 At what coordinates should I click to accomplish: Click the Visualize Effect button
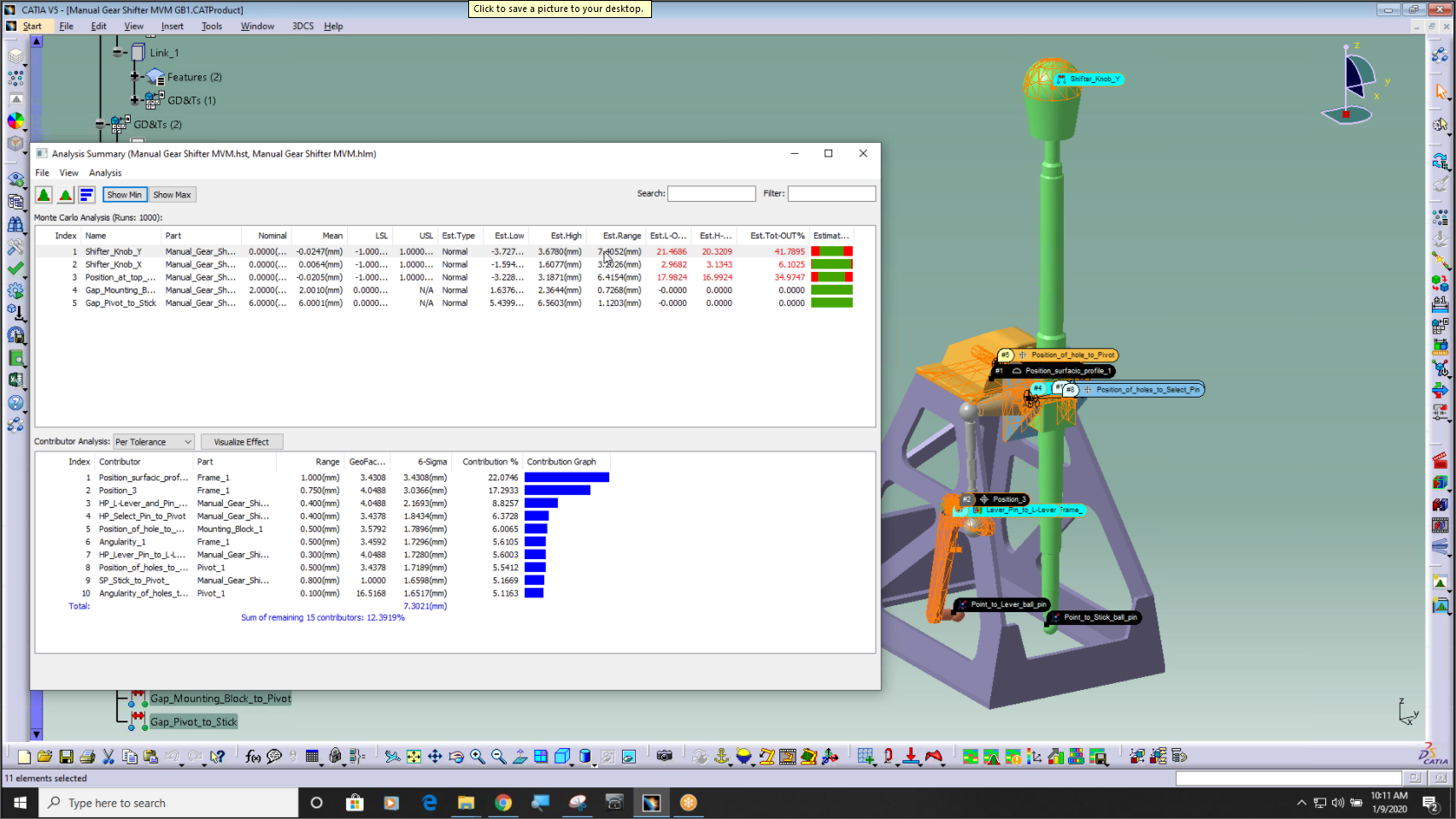(x=242, y=441)
